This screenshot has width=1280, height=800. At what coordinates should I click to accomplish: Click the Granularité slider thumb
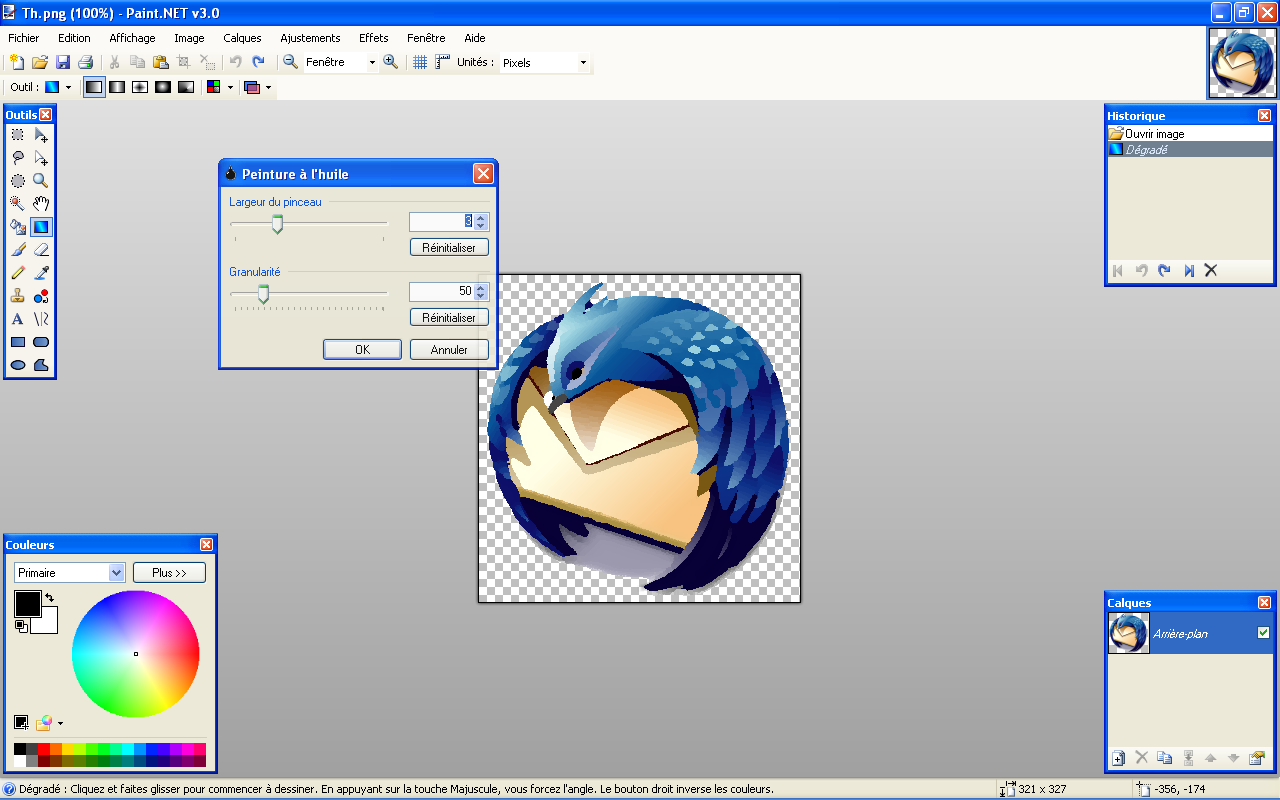pyautogui.click(x=263, y=294)
